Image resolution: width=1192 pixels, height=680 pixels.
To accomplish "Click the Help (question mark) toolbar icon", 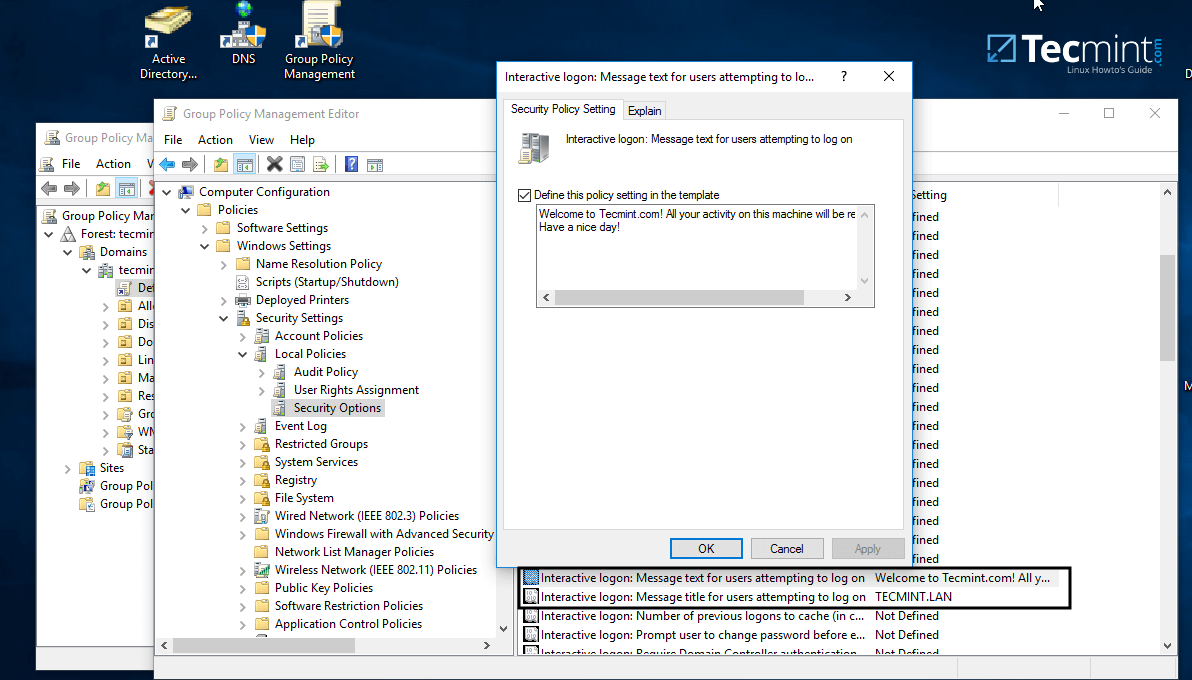I will click(x=350, y=163).
